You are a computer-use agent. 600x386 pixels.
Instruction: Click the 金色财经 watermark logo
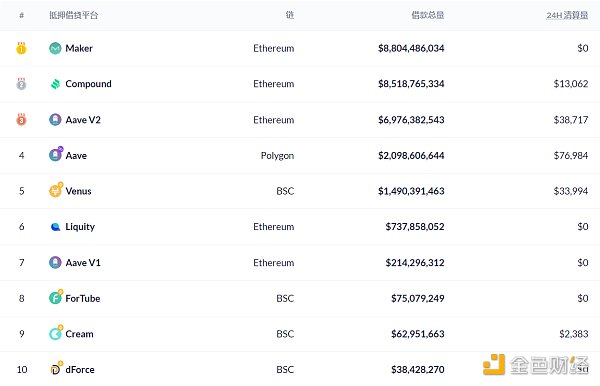tap(535, 365)
